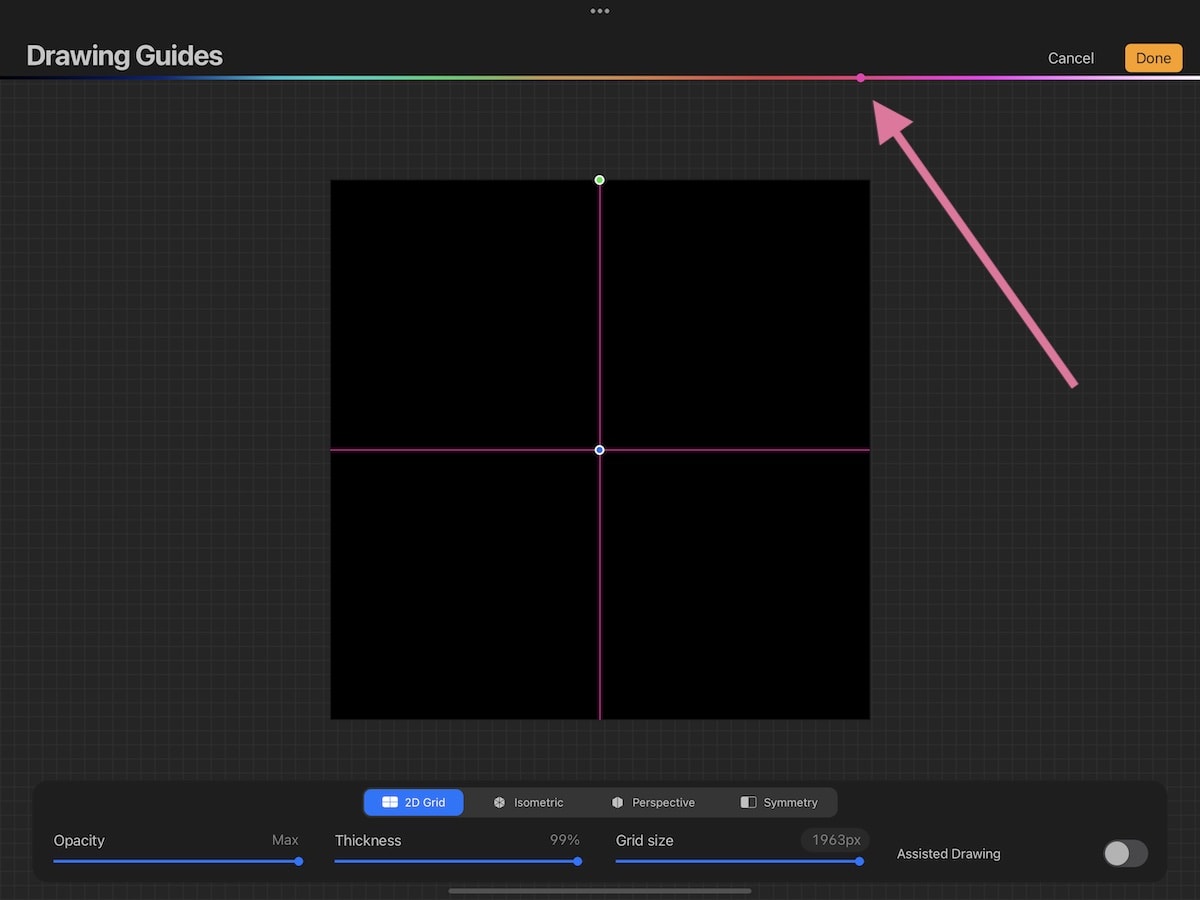Viewport: 1200px width, 900px height.
Task: Click the Drawing Guides title
Action: click(x=124, y=56)
